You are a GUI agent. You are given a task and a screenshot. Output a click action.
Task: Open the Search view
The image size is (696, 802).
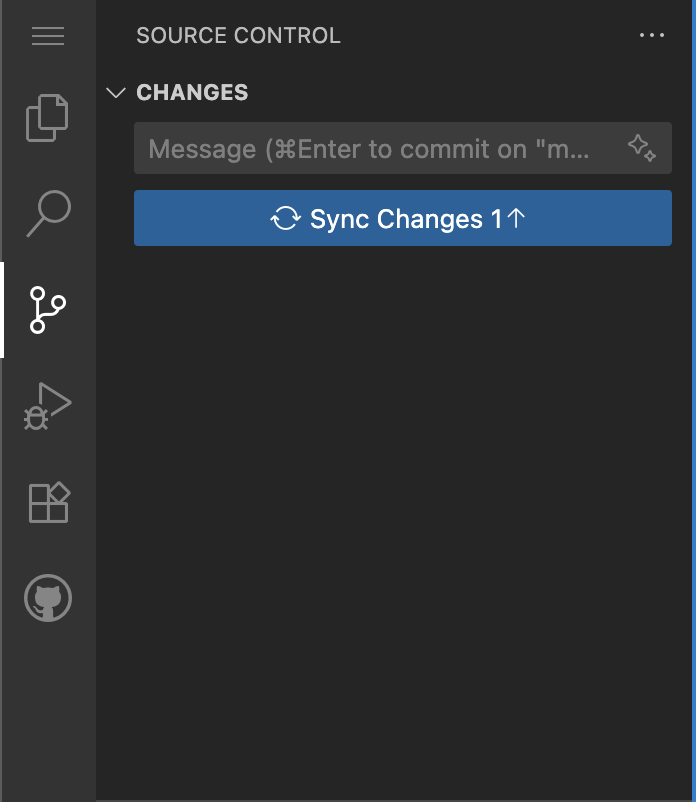48,213
